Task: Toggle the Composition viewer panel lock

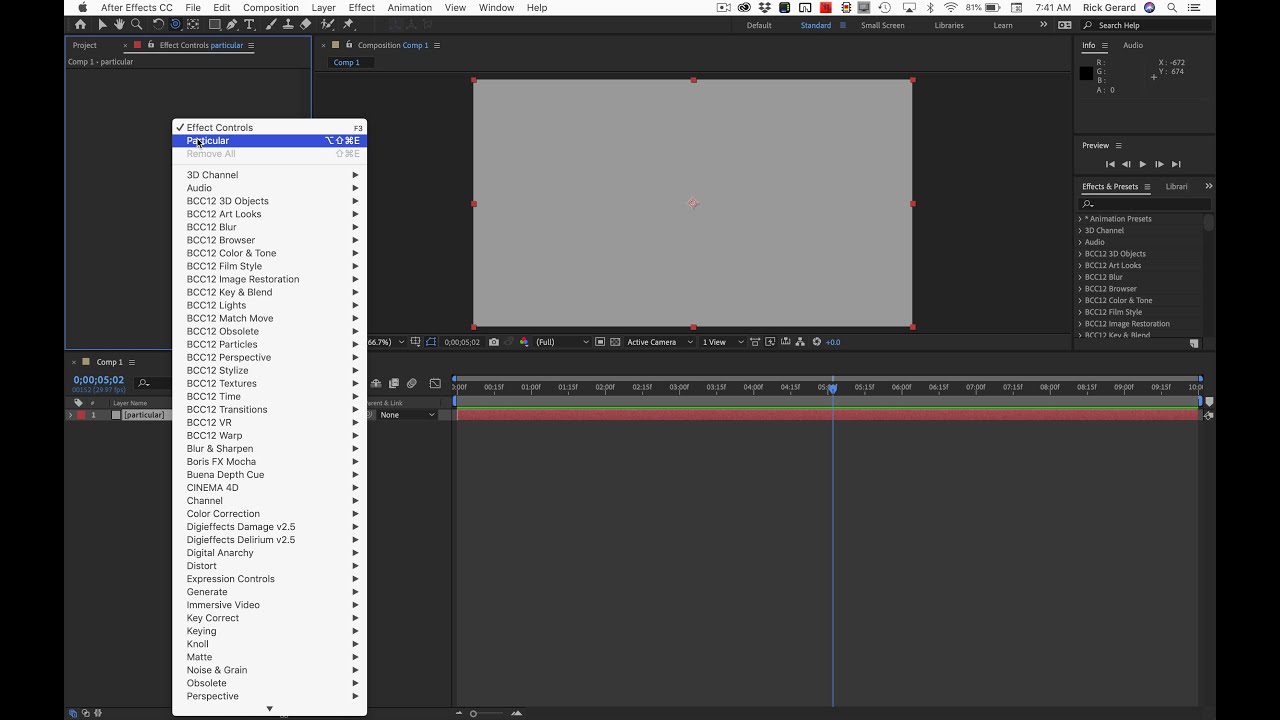Action: [x=349, y=45]
